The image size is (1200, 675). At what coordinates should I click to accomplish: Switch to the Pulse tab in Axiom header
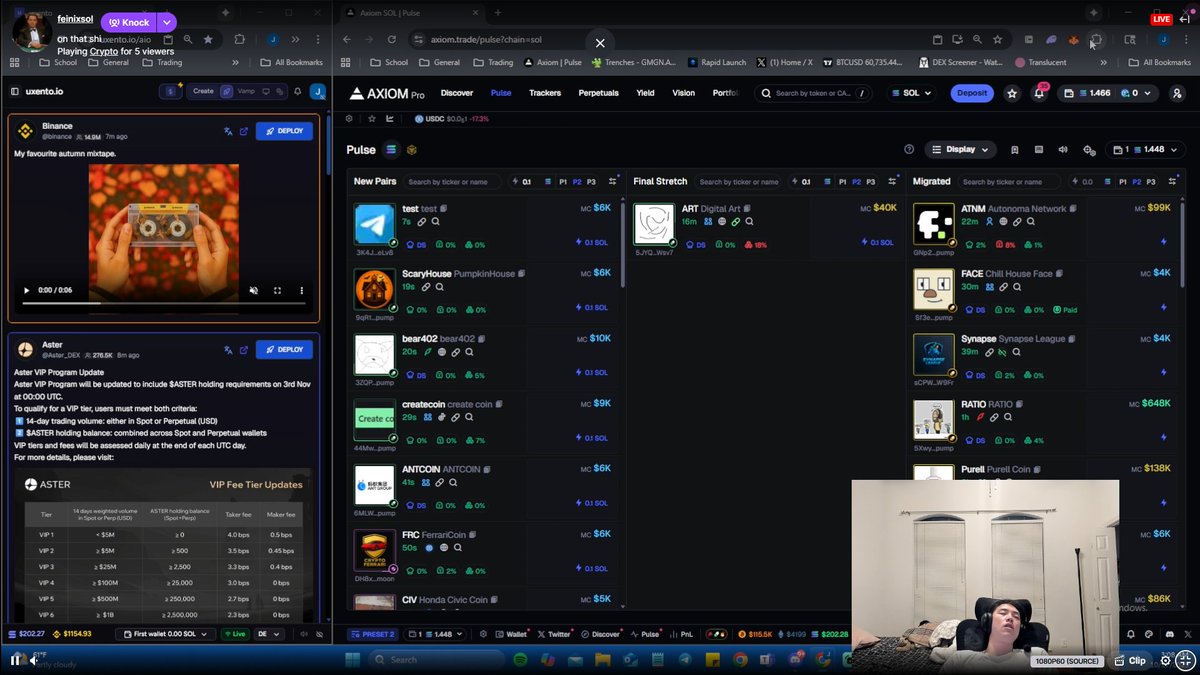[501, 93]
